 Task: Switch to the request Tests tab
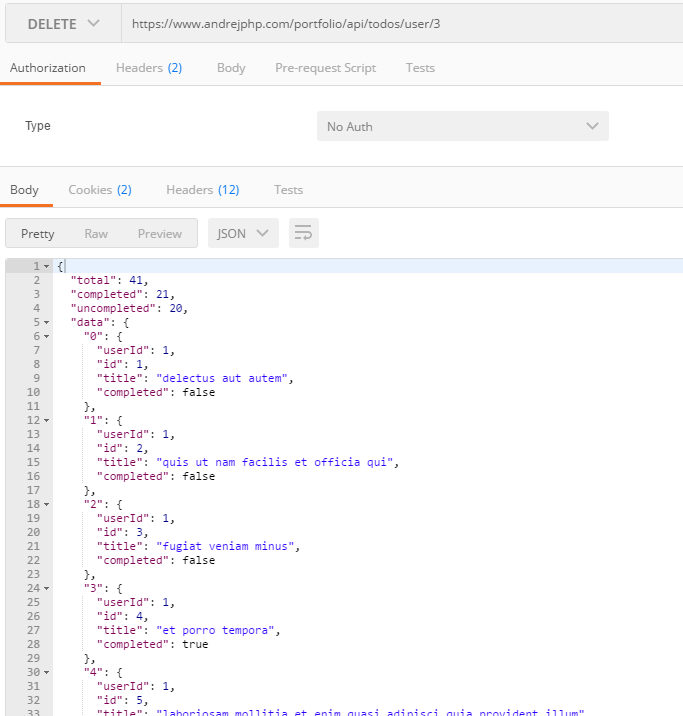420,68
